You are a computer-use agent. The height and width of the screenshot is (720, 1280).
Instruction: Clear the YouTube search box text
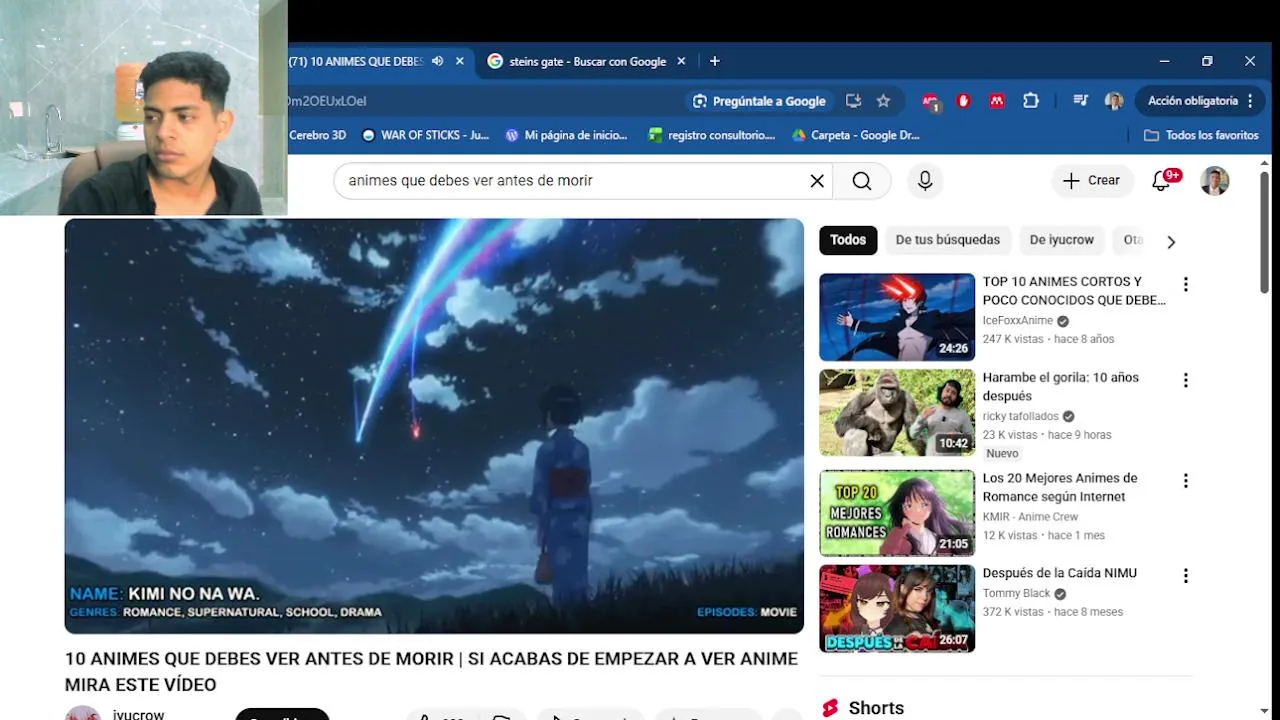click(817, 181)
